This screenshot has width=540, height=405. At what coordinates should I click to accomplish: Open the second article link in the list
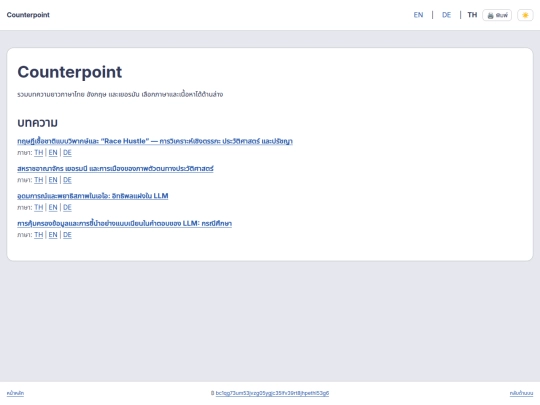tap(115, 168)
